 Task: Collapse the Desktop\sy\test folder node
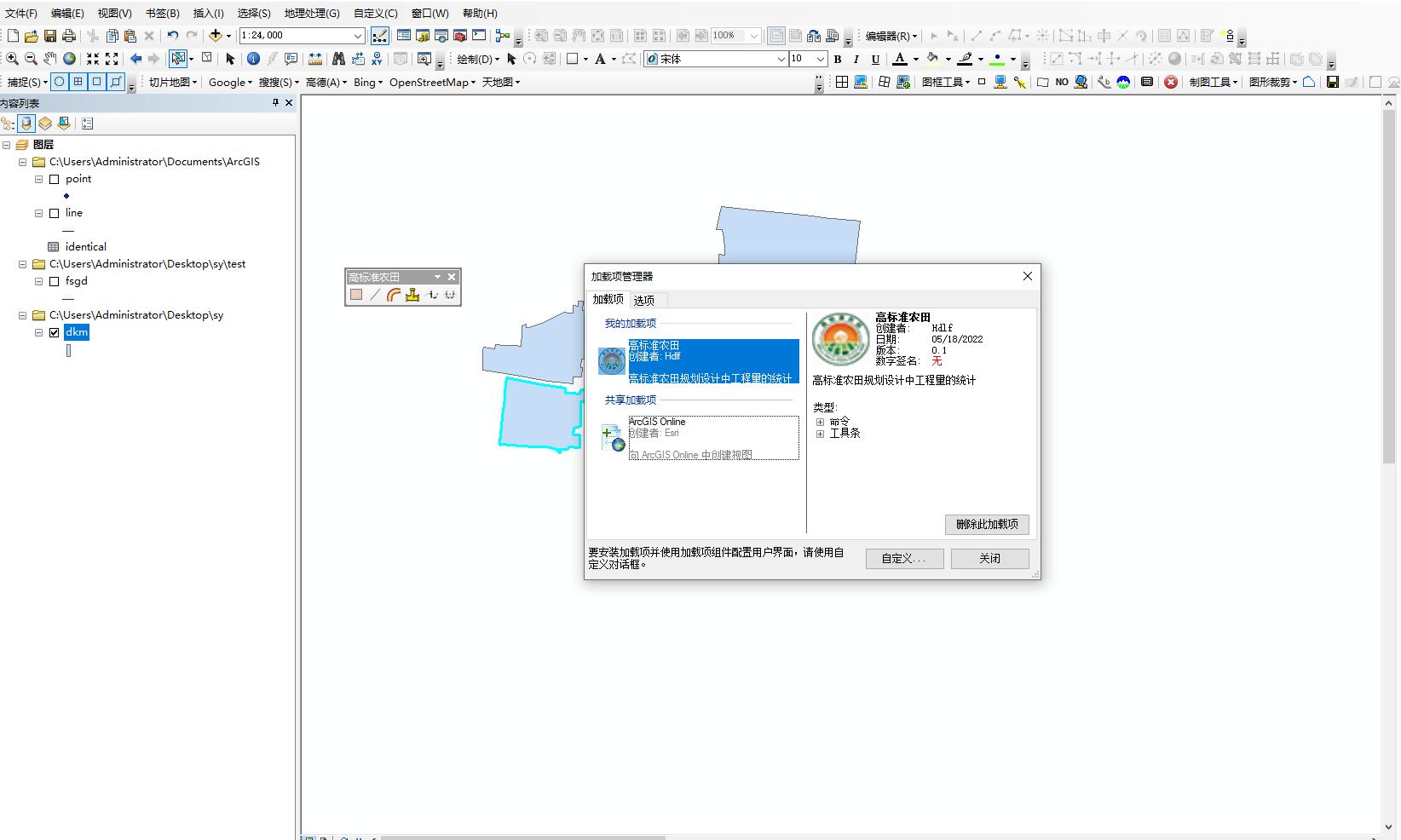[x=23, y=264]
